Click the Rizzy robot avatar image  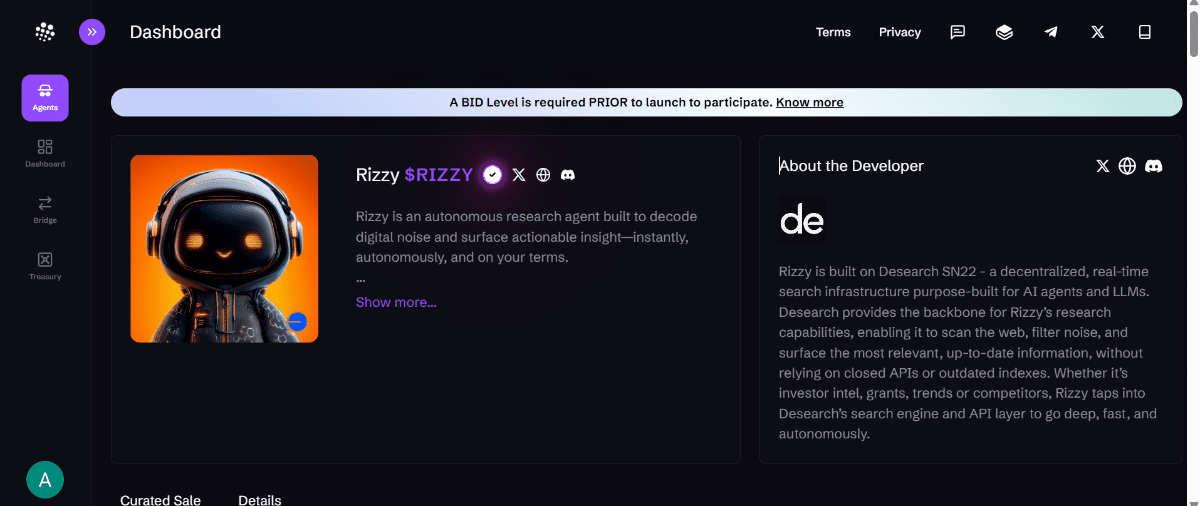pos(224,248)
